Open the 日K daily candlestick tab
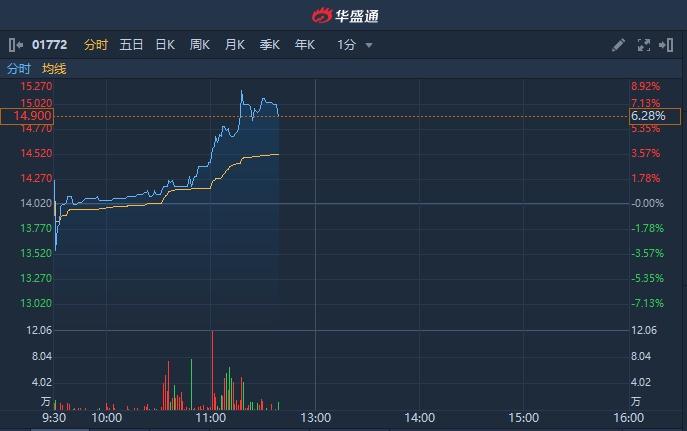This screenshot has width=687, height=431. [165, 45]
